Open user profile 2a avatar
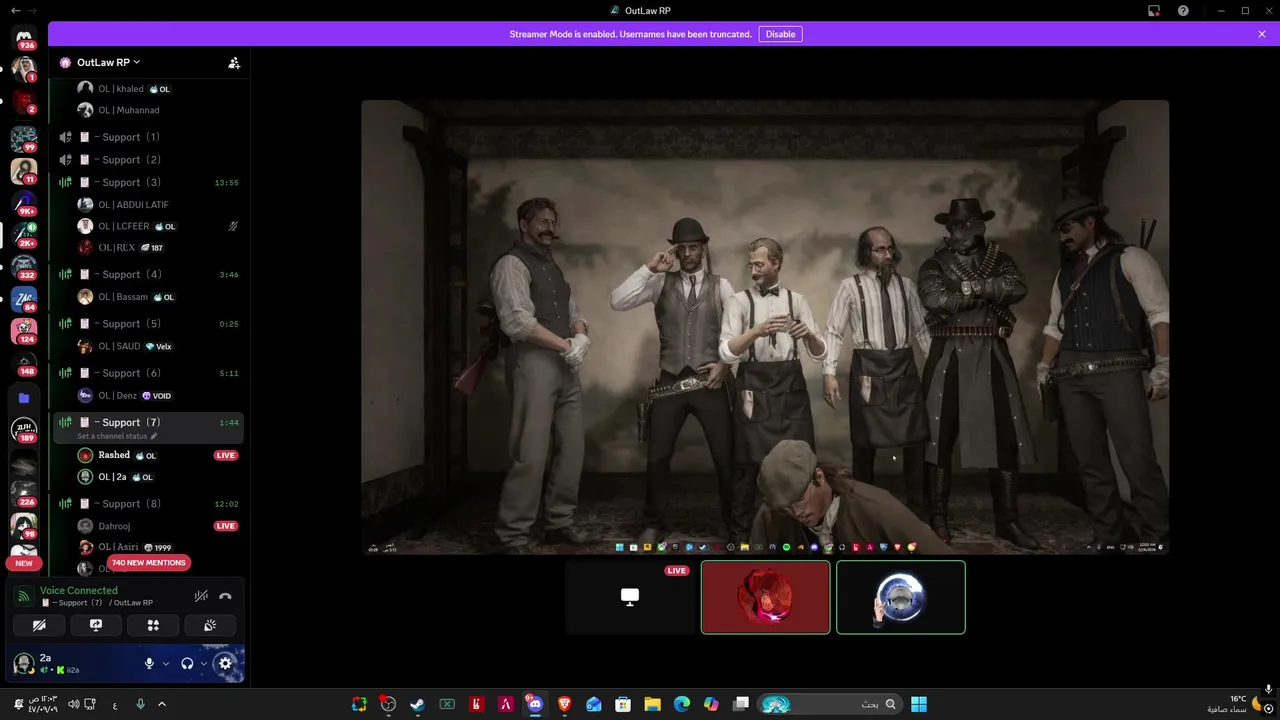Image resolution: width=1280 pixels, height=720 pixels. (x=24, y=663)
